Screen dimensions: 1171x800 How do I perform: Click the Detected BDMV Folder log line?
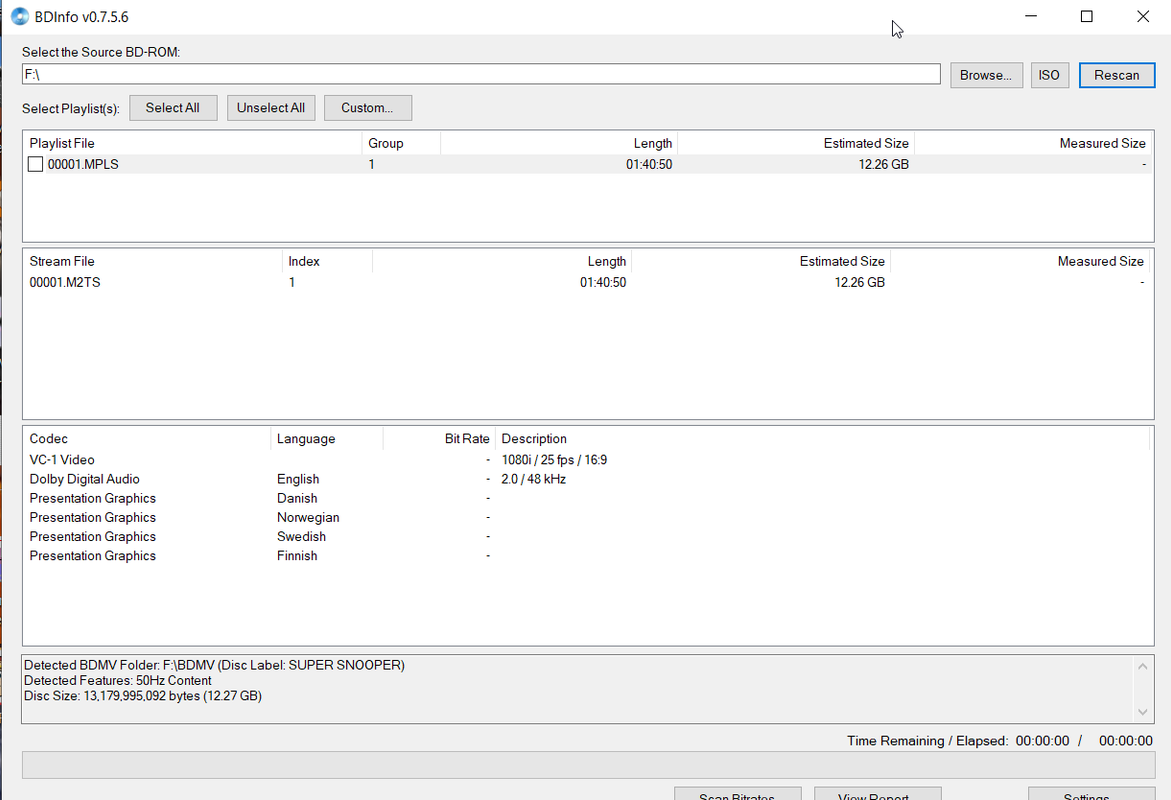click(x=214, y=665)
